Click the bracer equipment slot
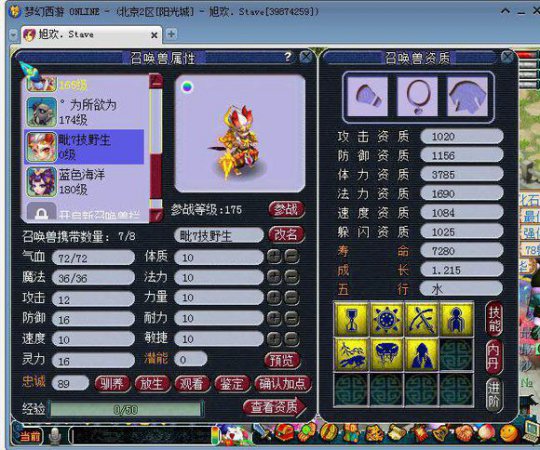This screenshot has height=450, width=540. tap(367, 96)
